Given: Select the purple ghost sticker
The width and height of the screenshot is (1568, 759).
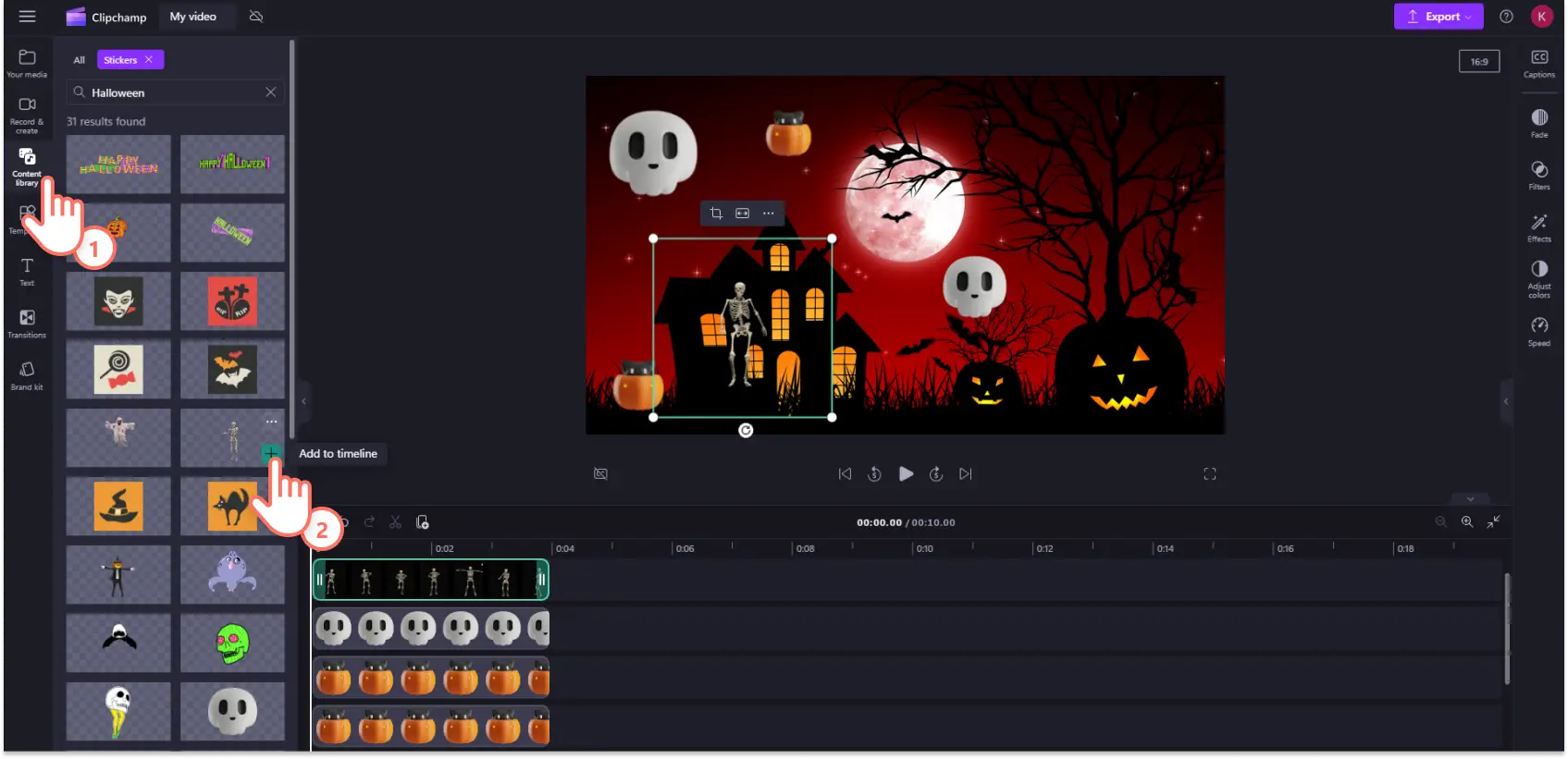Looking at the screenshot, I should pyautogui.click(x=232, y=574).
